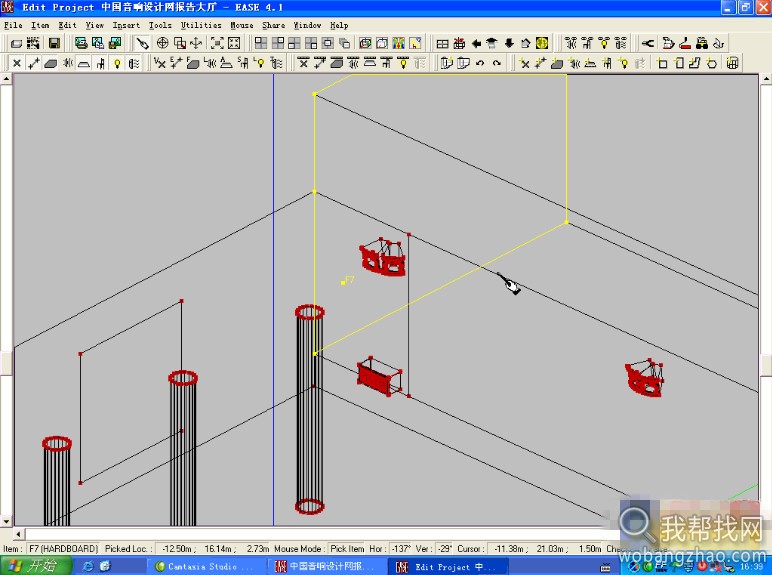Click the yellow F7 face label
The image size is (772, 575).
[349, 280]
